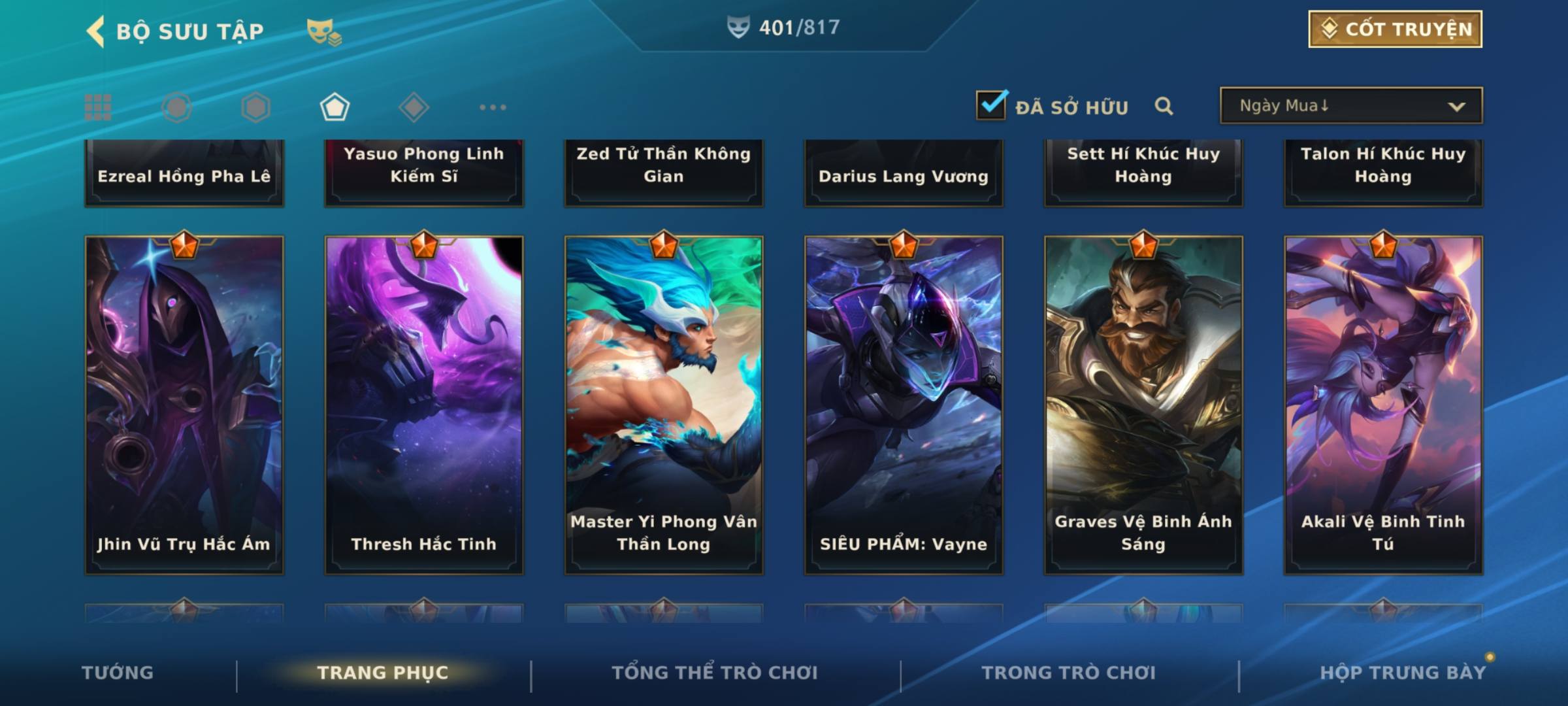Filter by the circular rarity badge icon
This screenshot has height=706, width=1568.
coord(177,107)
